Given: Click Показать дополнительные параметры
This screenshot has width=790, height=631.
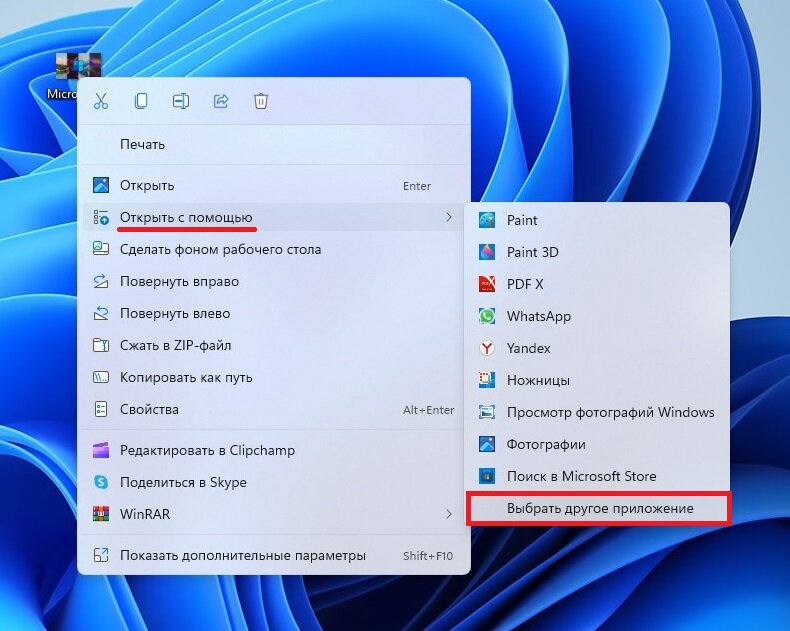Looking at the screenshot, I should coord(273,555).
